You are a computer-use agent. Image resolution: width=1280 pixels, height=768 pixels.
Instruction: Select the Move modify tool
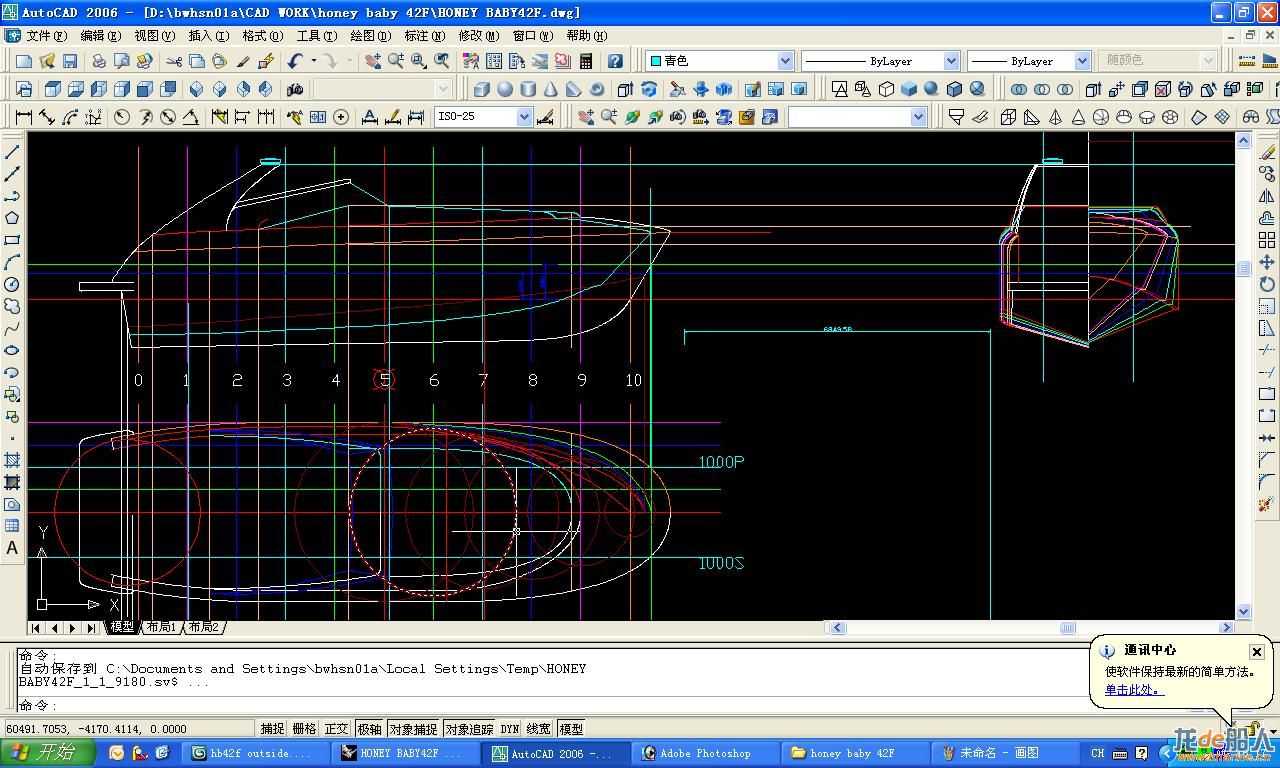pos(1267,262)
